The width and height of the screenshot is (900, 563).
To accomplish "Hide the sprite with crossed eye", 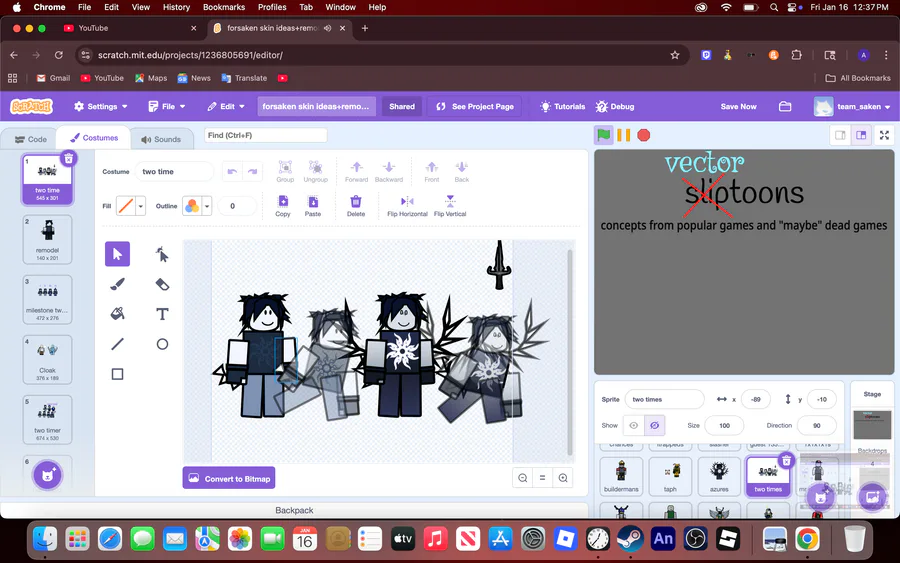I will (x=654, y=425).
